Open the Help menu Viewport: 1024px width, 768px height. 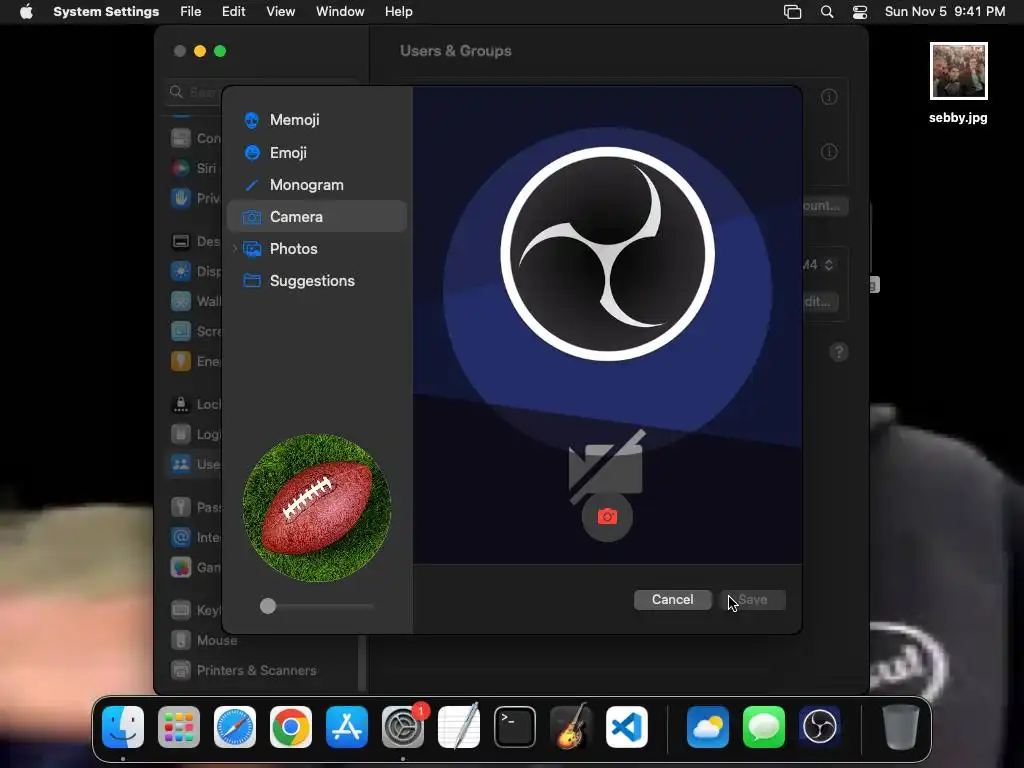point(398,12)
